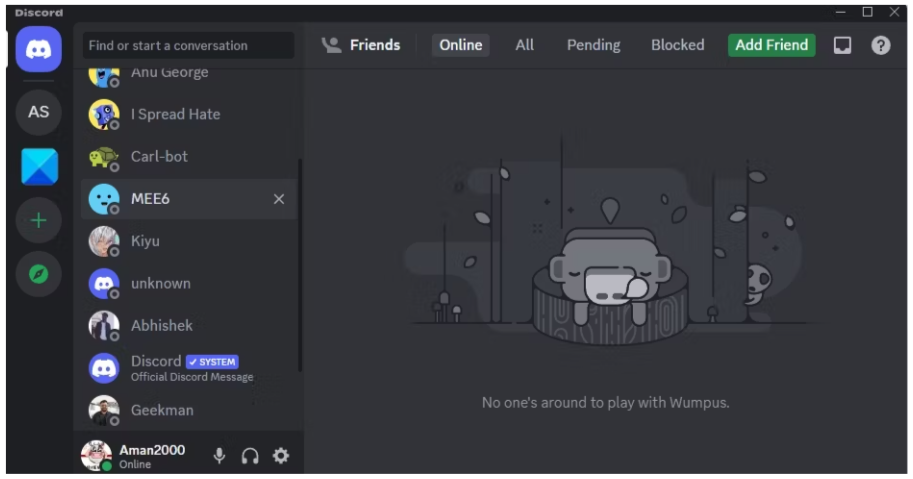The height and width of the screenshot is (479, 913).
Task: Open the Blocked users tab
Action: pyautogui.click(x=677, y=45)
